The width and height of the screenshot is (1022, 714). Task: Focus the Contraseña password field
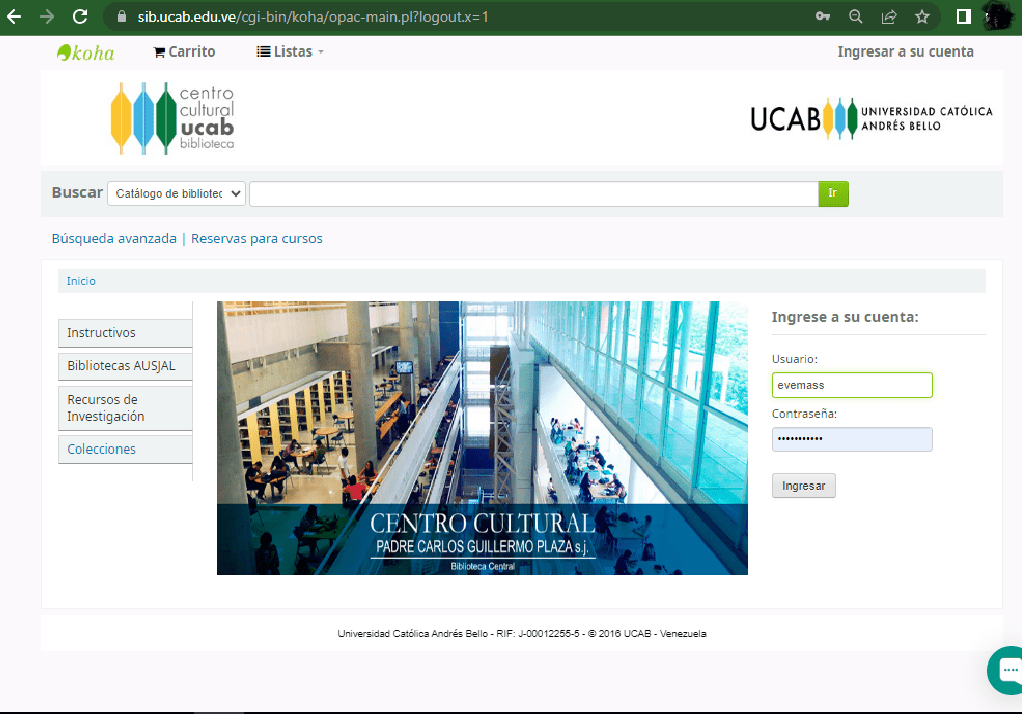point(852,439)
